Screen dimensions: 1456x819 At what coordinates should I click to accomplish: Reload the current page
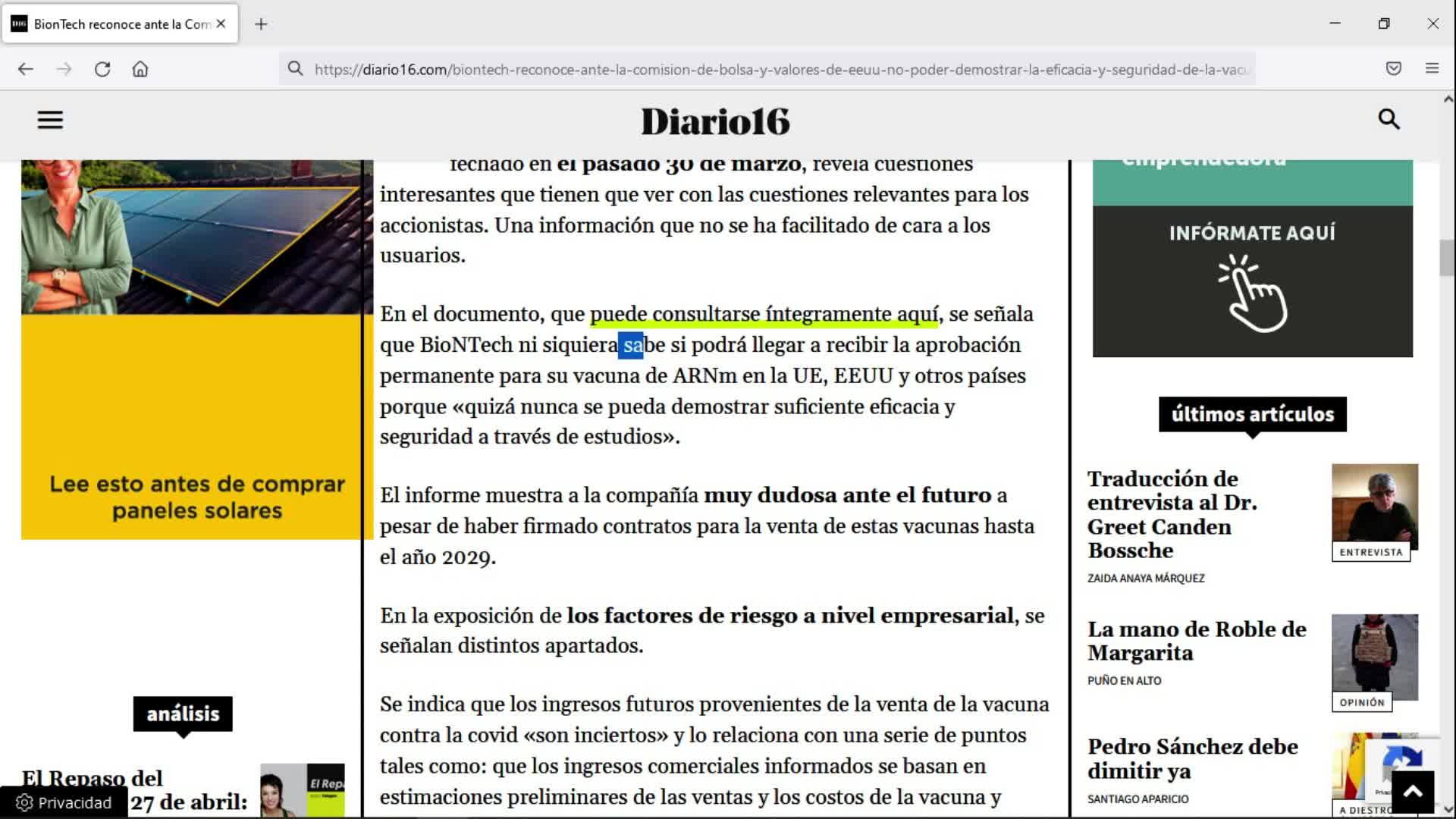point(102,69)
